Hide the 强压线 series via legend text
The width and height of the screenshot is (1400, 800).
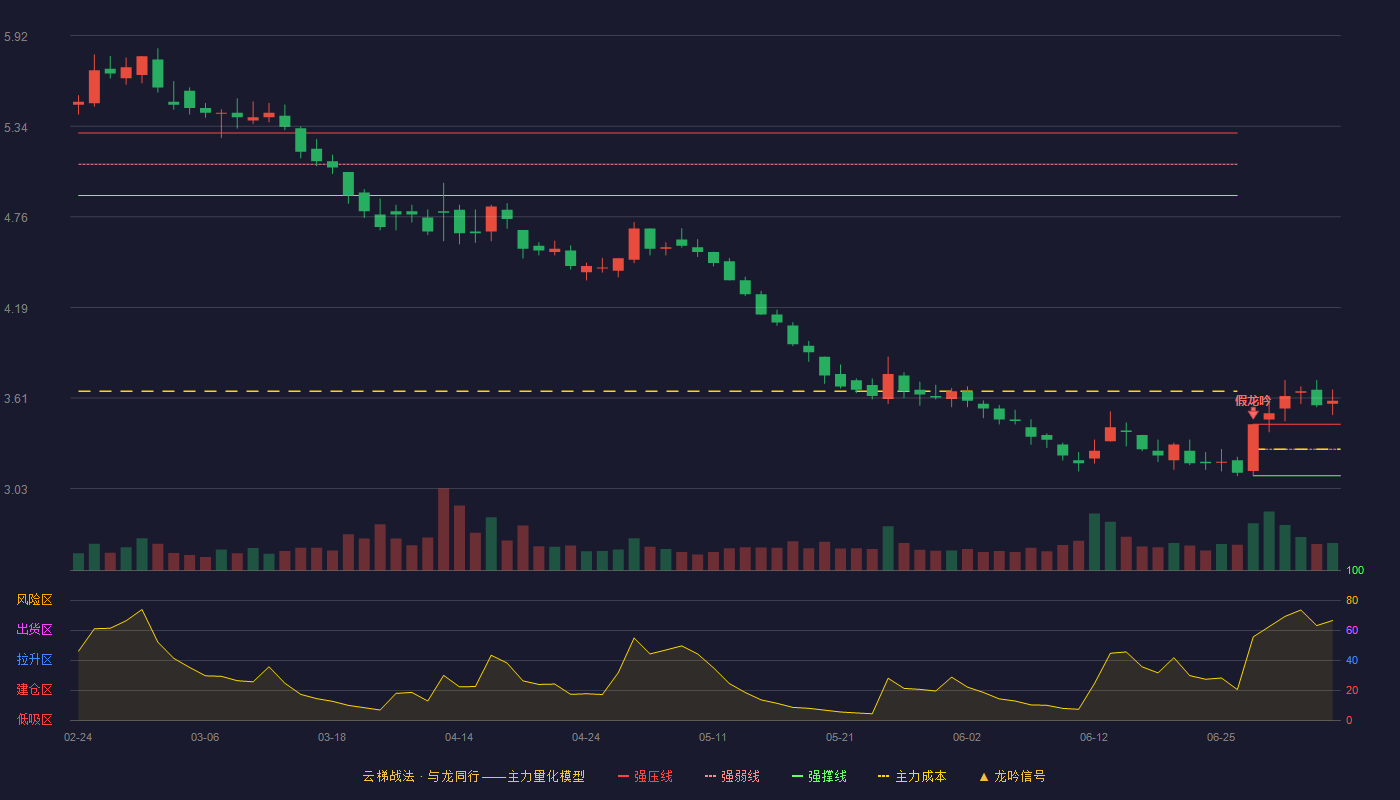653,776
